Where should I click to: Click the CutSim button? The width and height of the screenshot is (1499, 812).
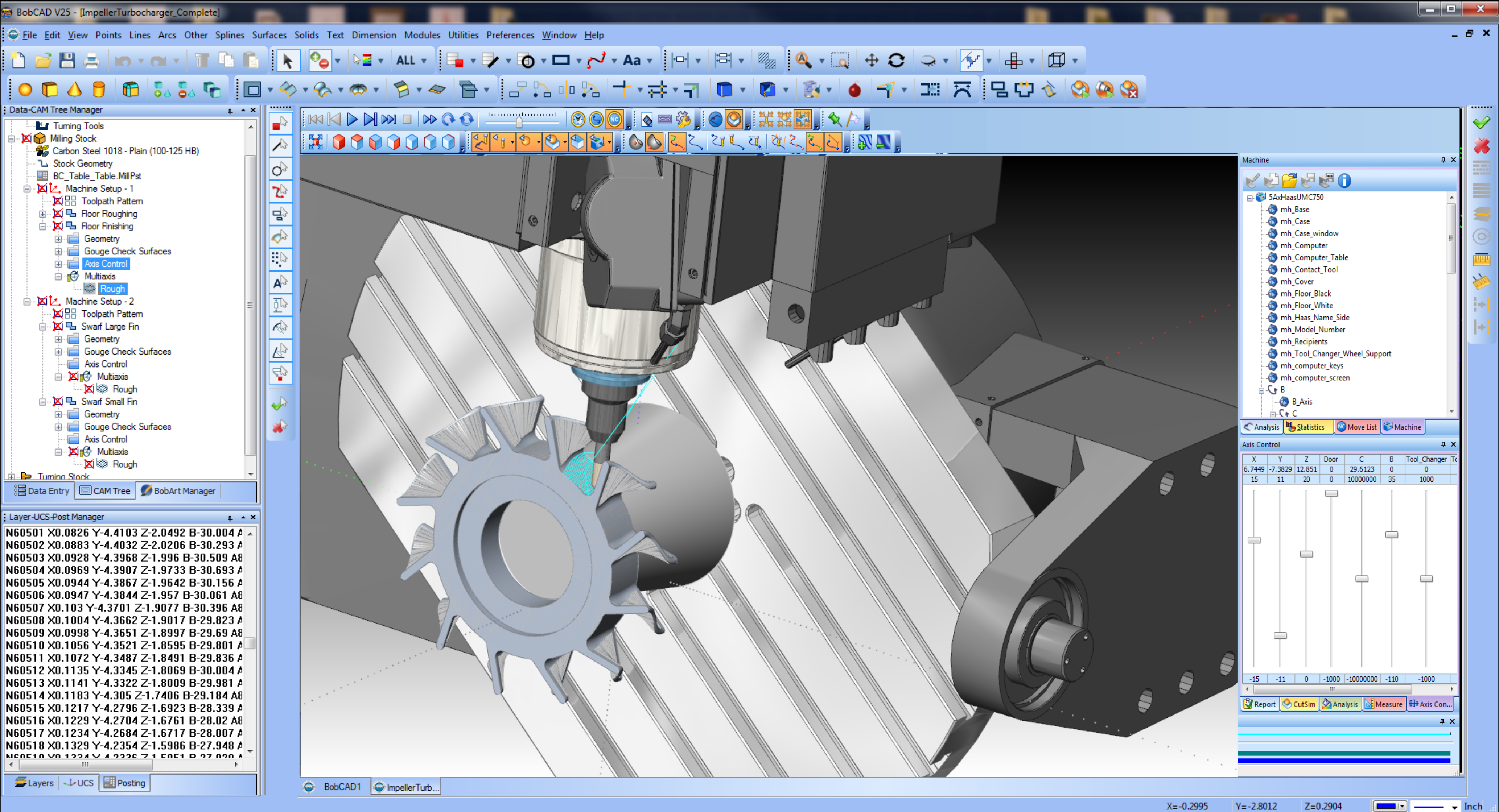(x=1299, y=704)
